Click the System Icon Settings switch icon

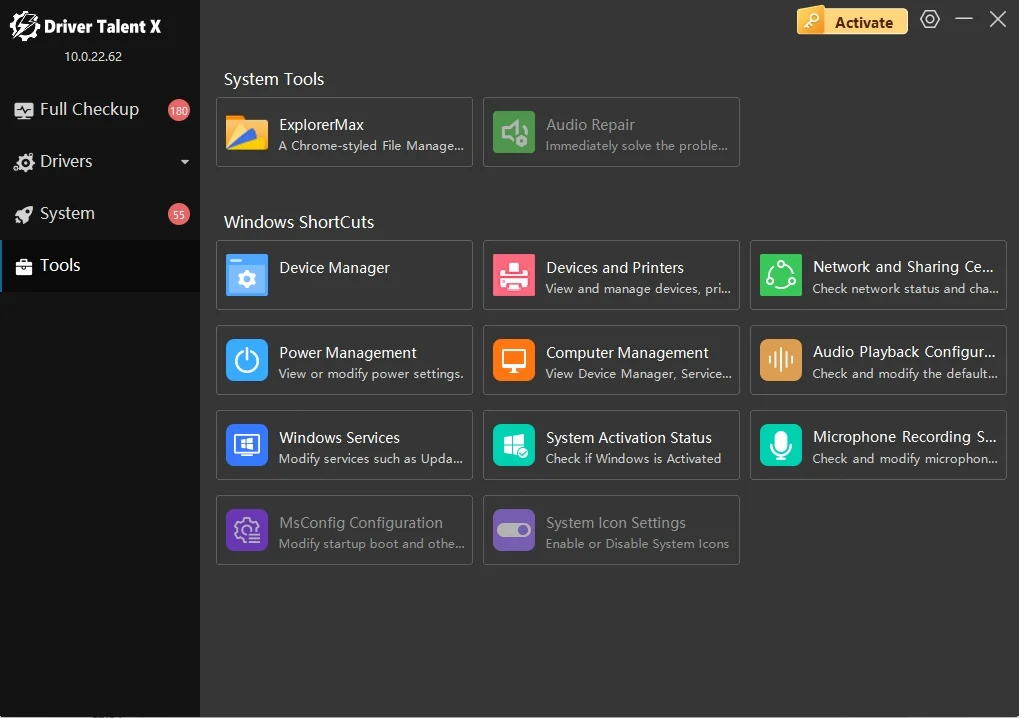coord(514,531)
